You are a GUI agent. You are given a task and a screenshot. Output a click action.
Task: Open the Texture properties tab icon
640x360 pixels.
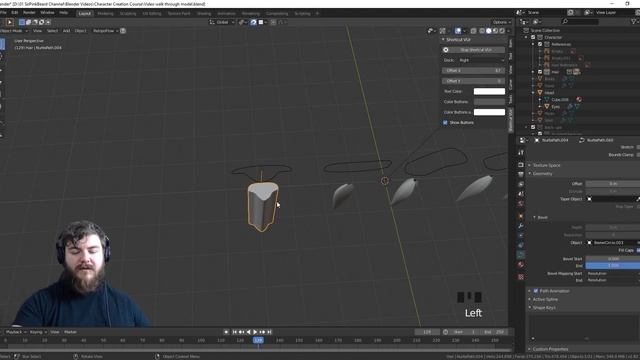point(520,277)
